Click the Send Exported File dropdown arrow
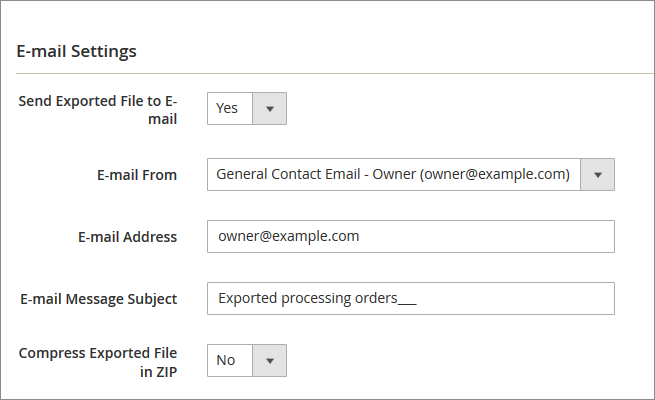The height and width of the screenshot is (400, 655). [269, 108]
